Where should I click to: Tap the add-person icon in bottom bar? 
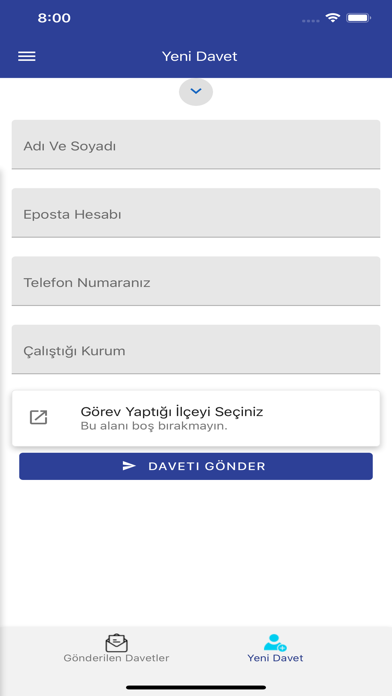click(x=275, y=643)
